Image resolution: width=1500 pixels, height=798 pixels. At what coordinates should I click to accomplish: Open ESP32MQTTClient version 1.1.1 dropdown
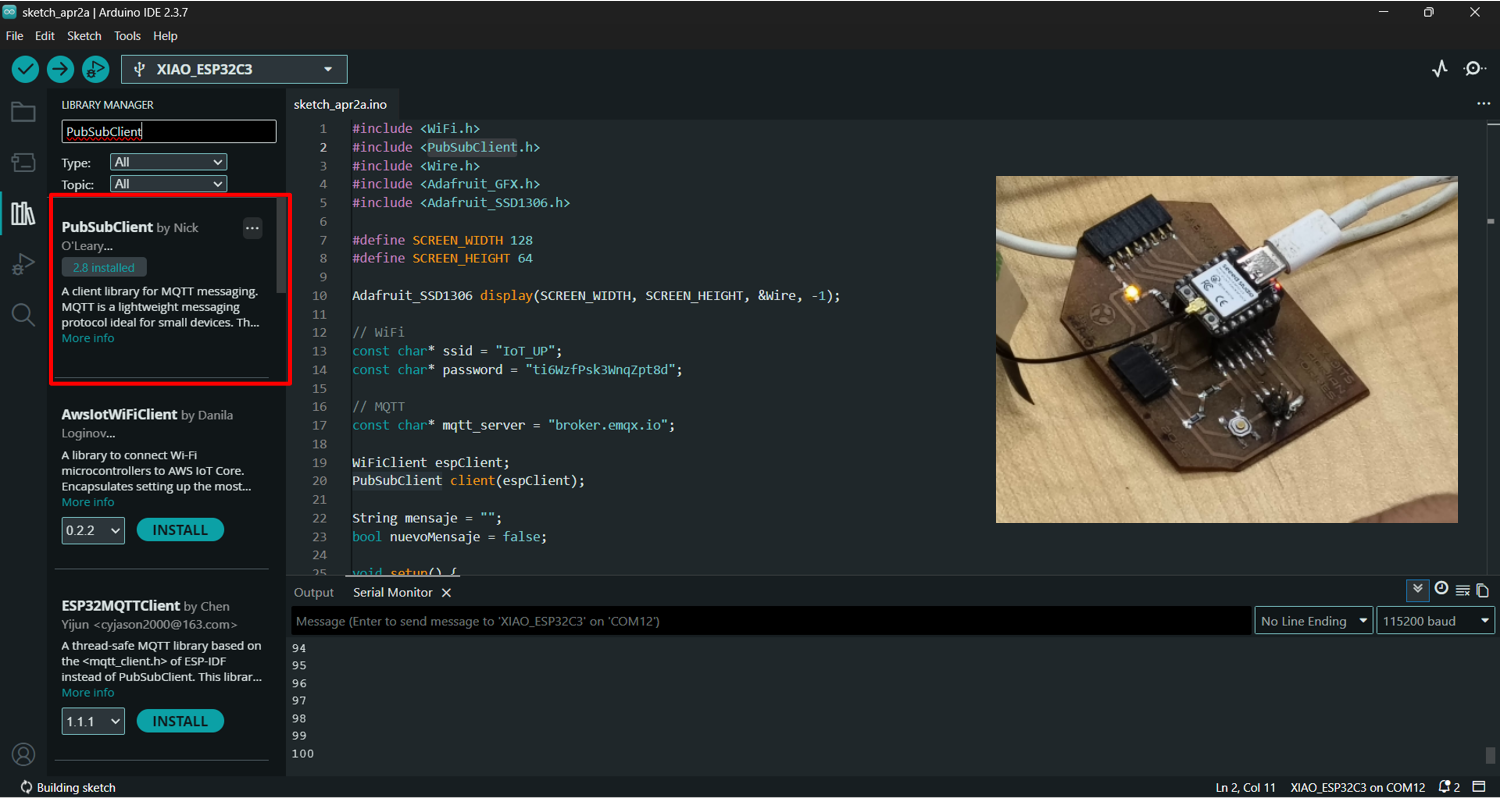[93, 721]
